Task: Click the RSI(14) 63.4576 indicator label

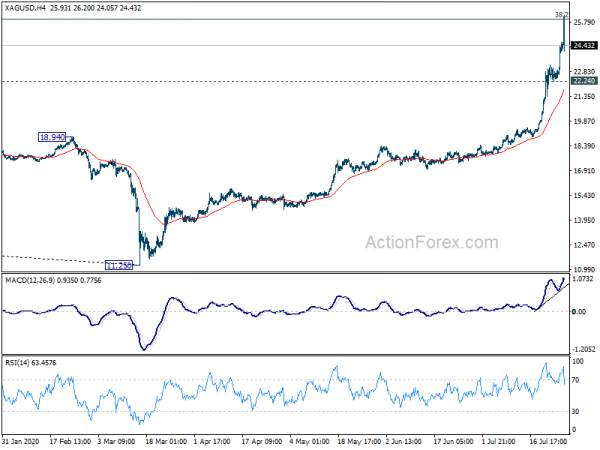Action: point(31,362)
